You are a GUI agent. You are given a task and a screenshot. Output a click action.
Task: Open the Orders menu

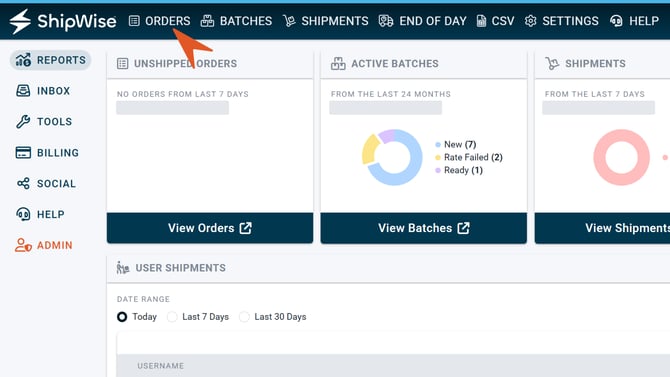pyautogui.click(x=159, y=21)
